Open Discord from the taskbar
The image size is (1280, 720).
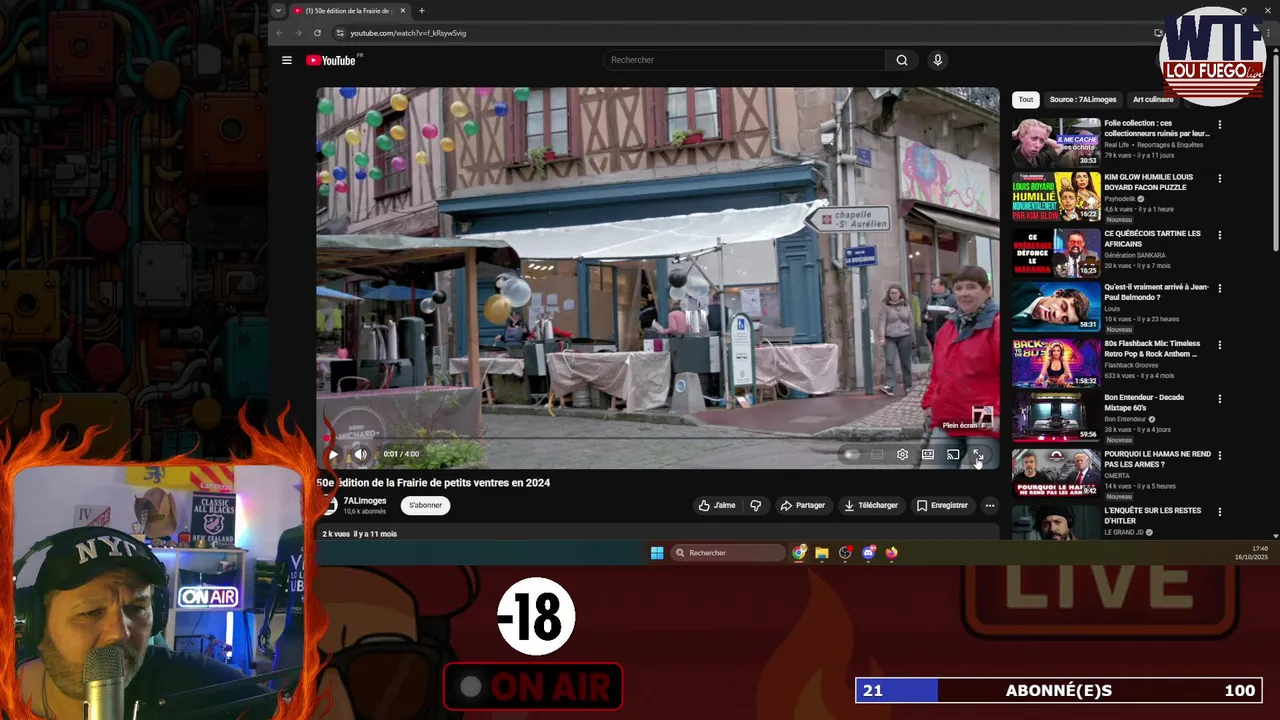[868, 553]
